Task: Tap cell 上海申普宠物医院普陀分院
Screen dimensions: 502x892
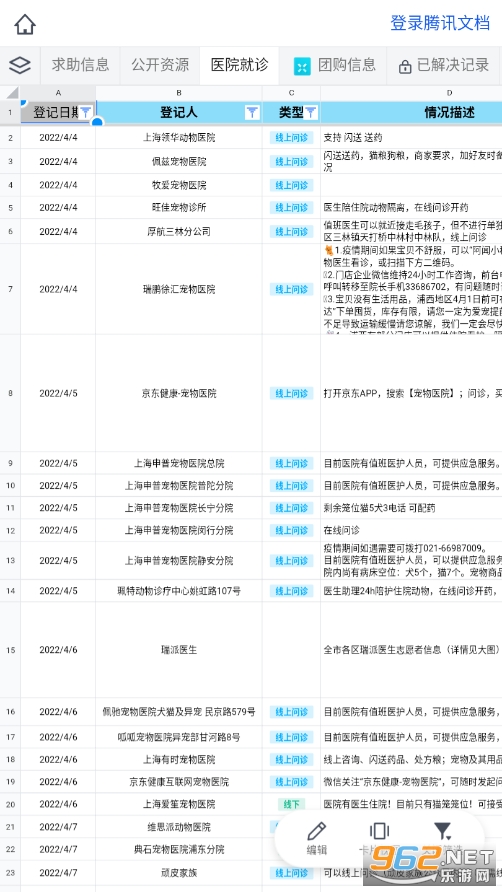Action: 179,486
